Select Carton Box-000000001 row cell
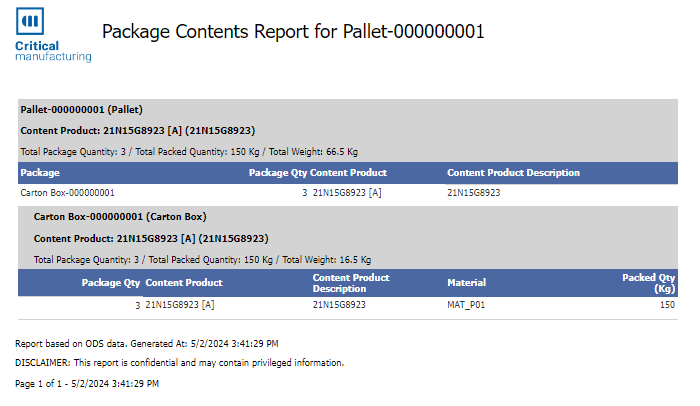This screenshot has height=406, width=700. (x=67, y=192)
